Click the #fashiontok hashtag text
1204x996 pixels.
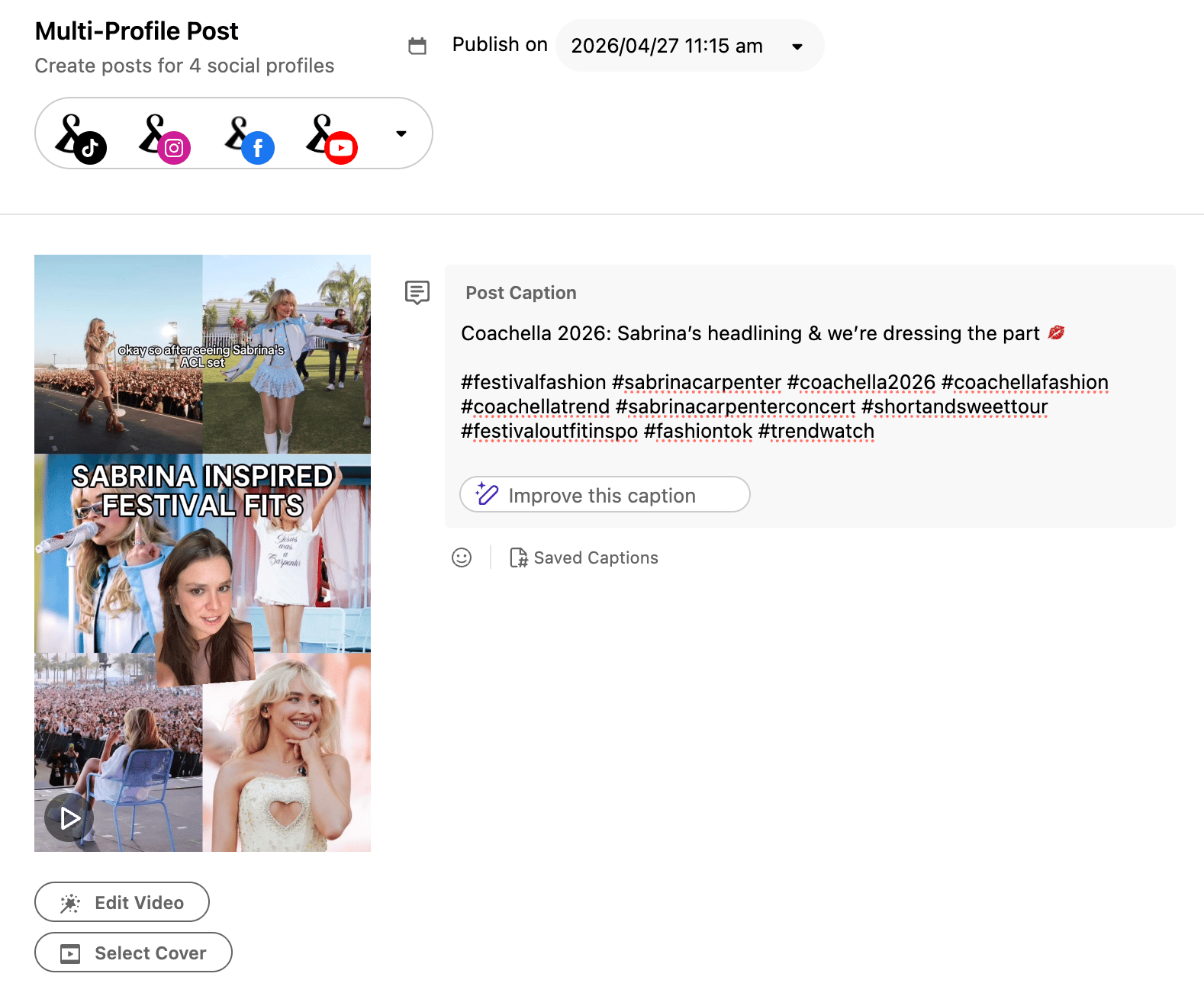[698, 431]
